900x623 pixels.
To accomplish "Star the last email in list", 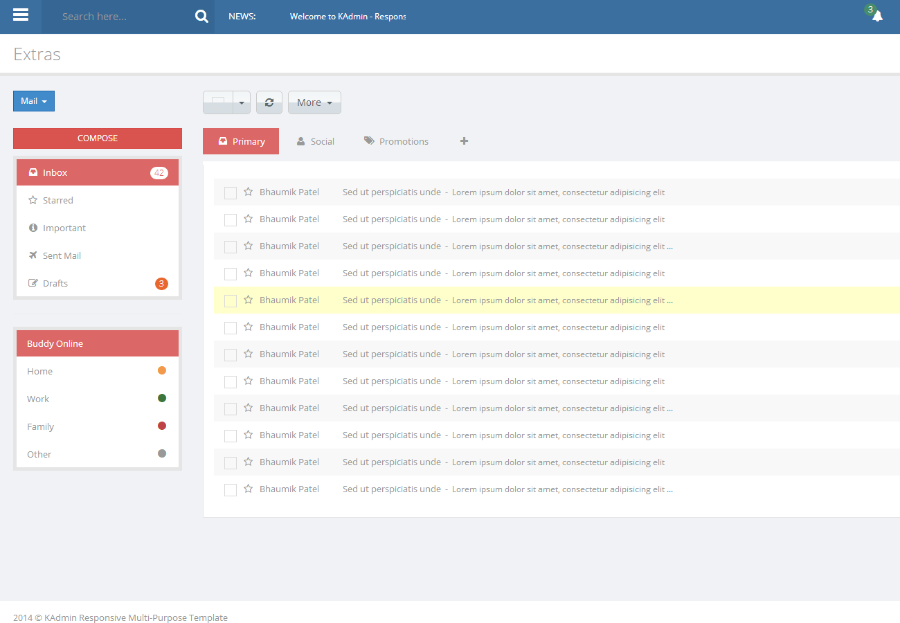I will (248, 489).
